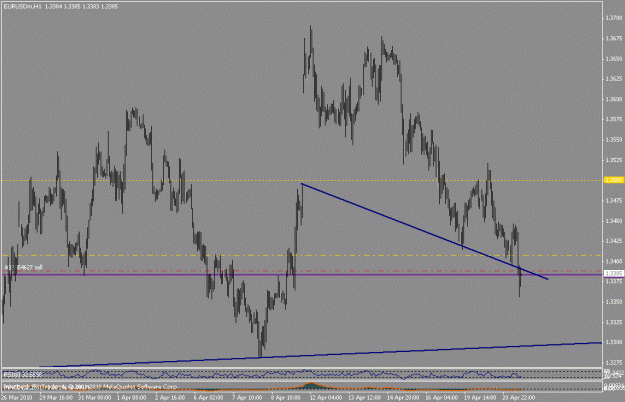The image size is (625, 402).
Task: Click the yellow highlighted price tag on the price axis
Action: point(613,180)
